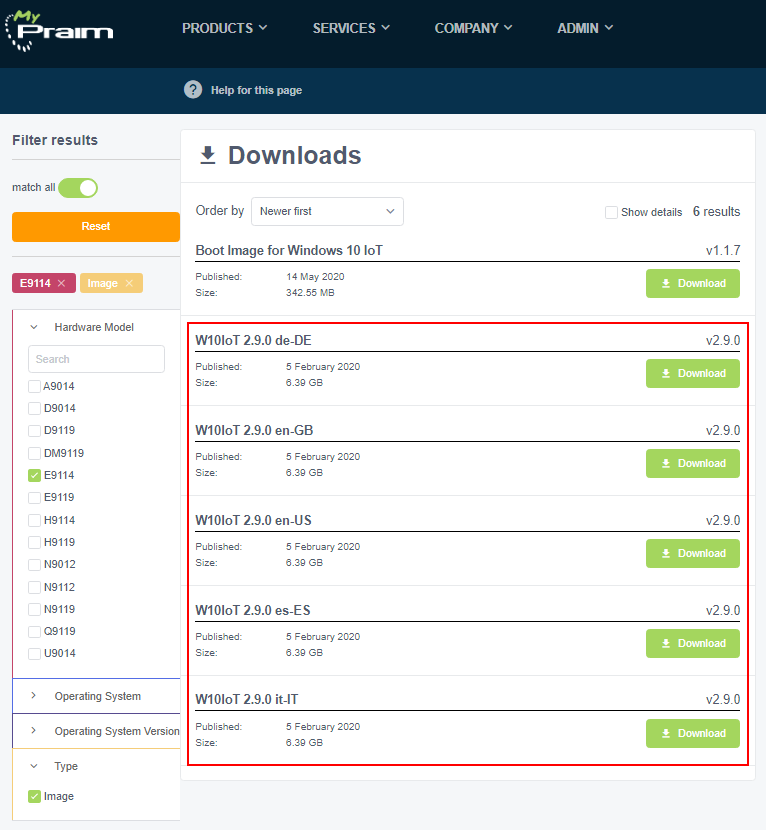This screenshot has height=830, width=766.
Task: Toggle the match all switch
Action: click(78, 188)
